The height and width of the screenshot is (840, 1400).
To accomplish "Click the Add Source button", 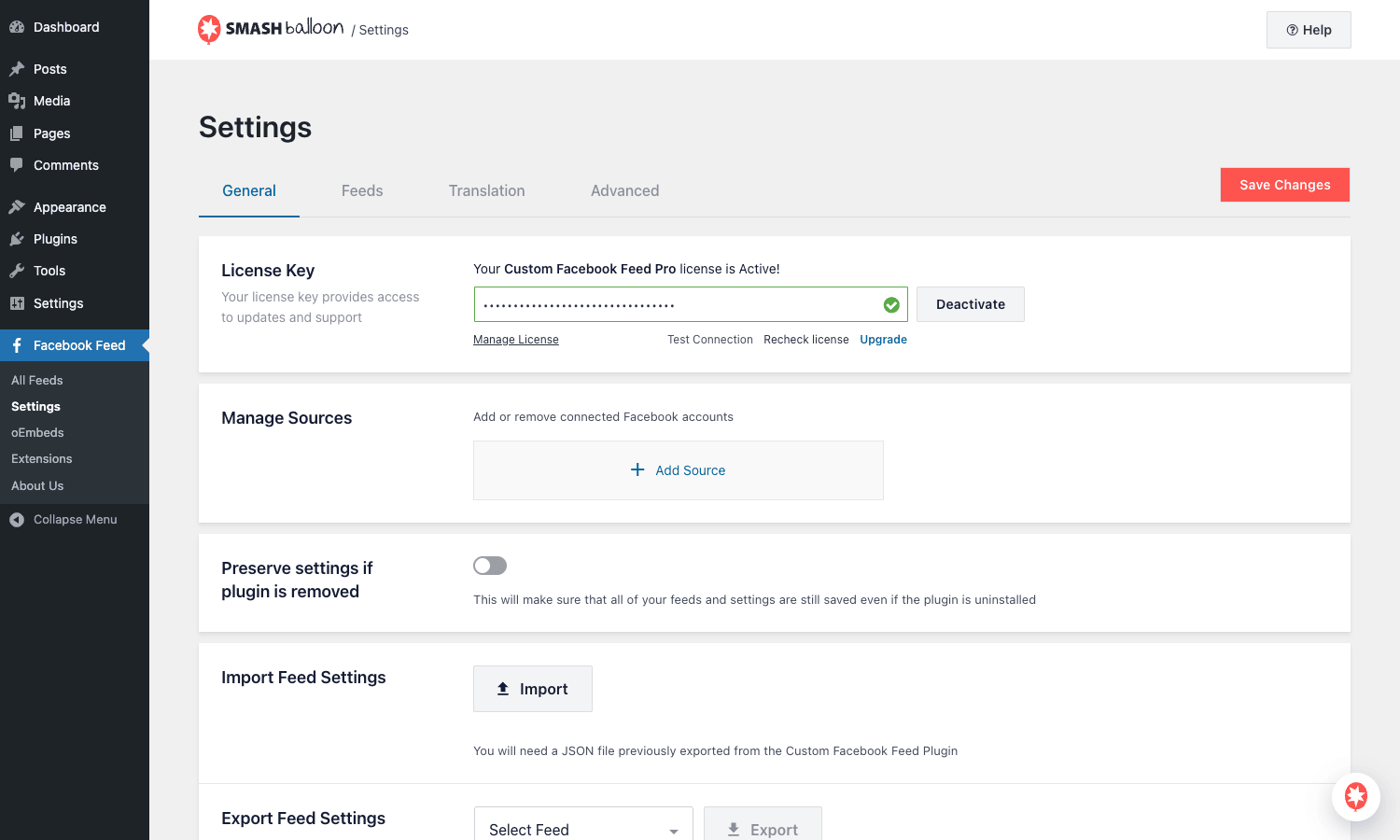I will click(679, 470).
